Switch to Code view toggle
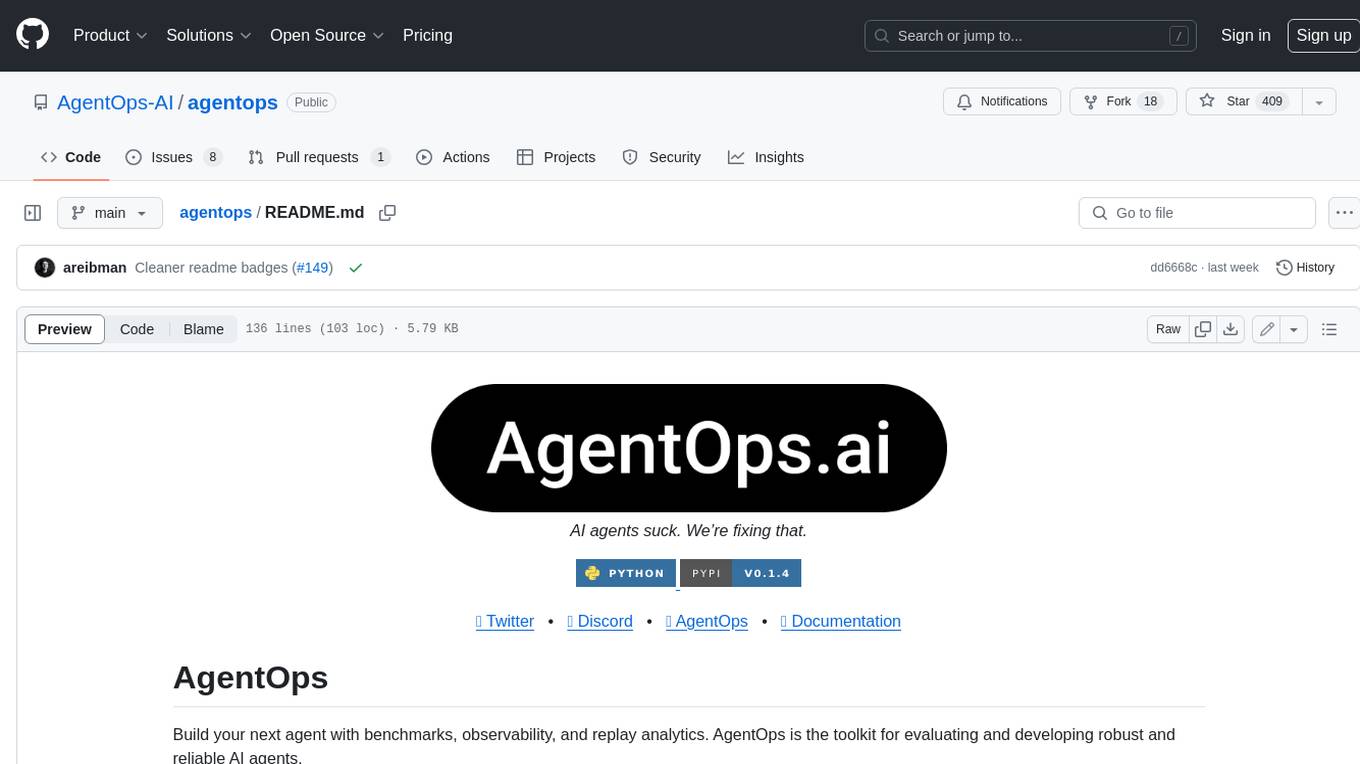The width and height of the screenshot is (1360, 764). [137, 329]
